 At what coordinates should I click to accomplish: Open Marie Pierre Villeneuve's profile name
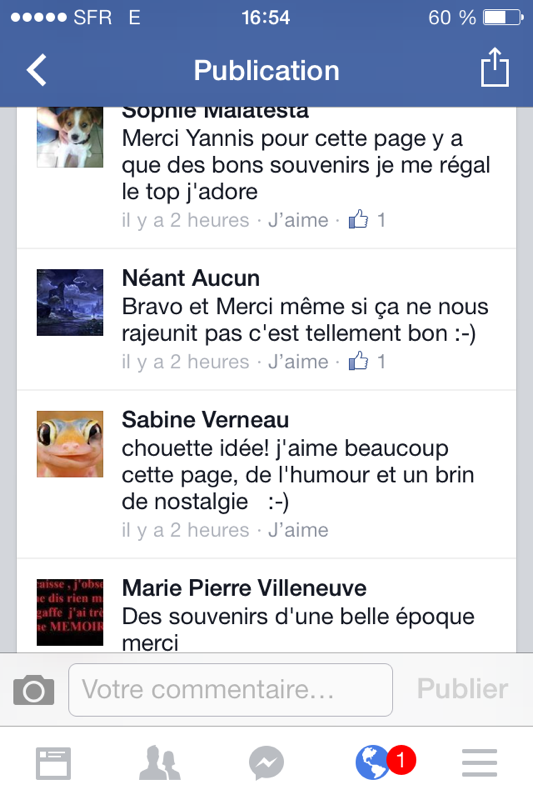coord(244,588)
